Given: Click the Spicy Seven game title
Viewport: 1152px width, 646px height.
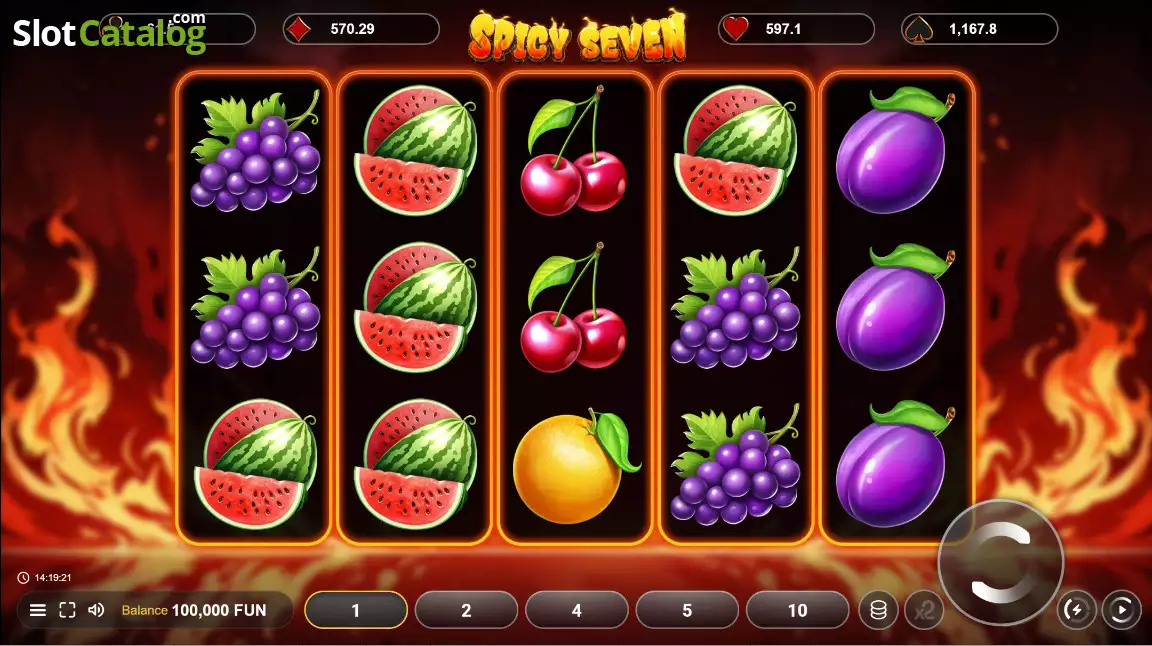Looking at the screenshot, I should tap(577, 35).
